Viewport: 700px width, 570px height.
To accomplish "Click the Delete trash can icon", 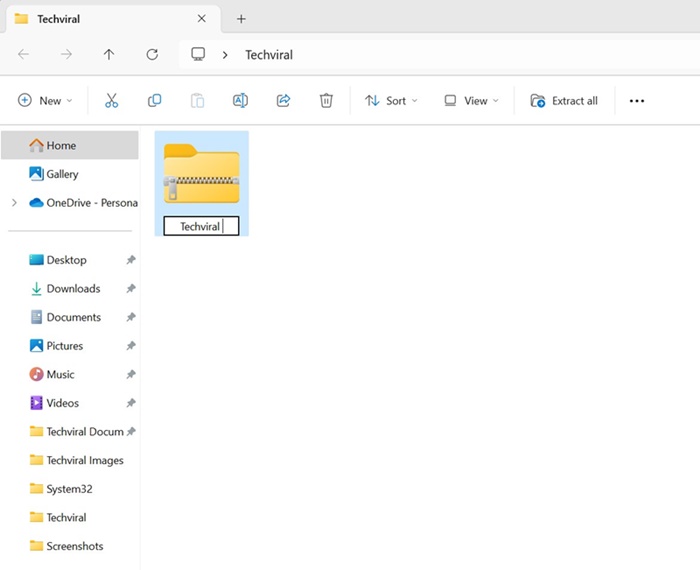I will pyautogui.click(x=326, y=100).
